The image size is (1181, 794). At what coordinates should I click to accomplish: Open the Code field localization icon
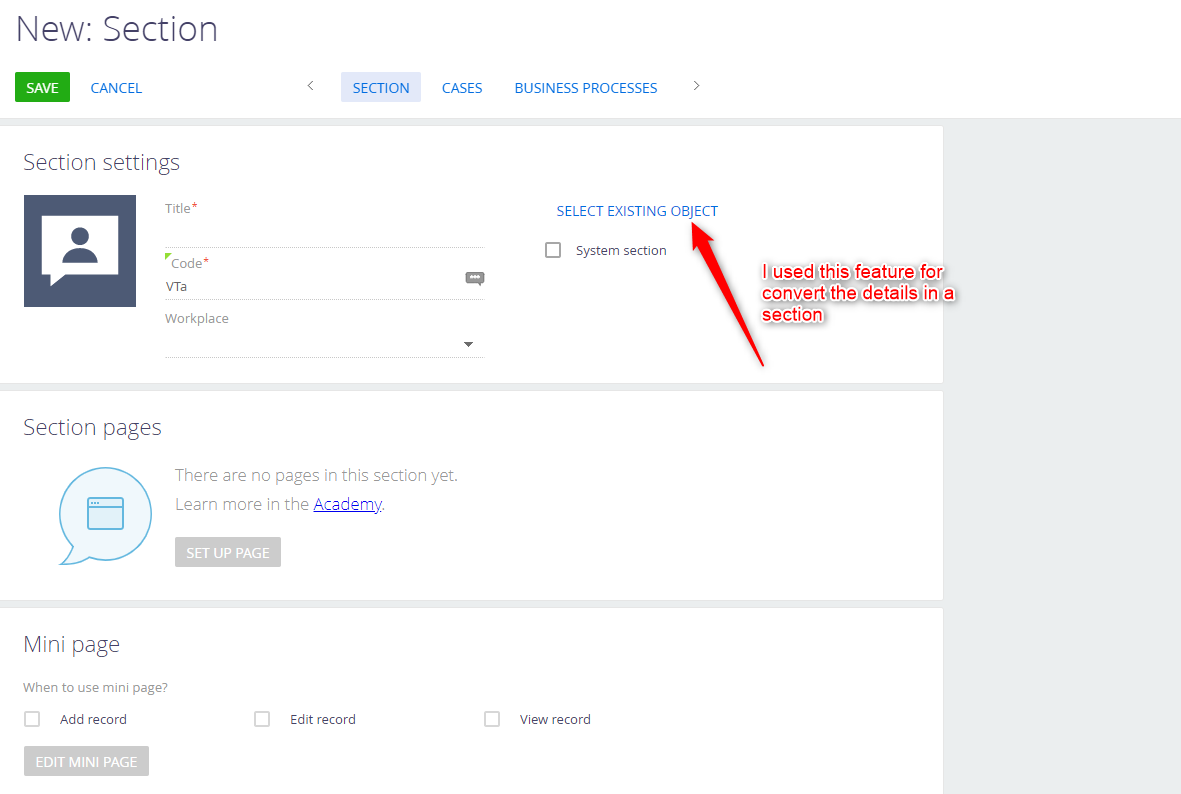475,279
